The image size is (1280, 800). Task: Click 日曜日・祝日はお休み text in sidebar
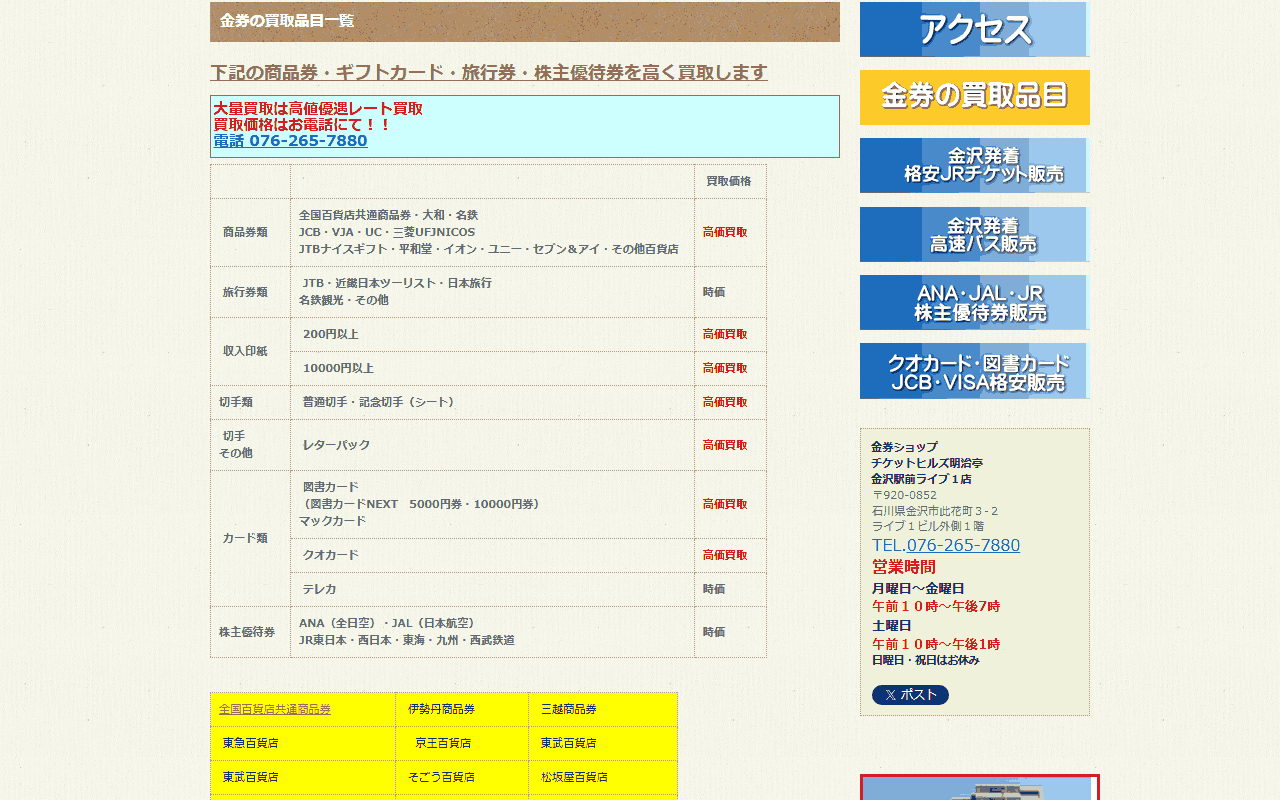[x=926, y=660]
